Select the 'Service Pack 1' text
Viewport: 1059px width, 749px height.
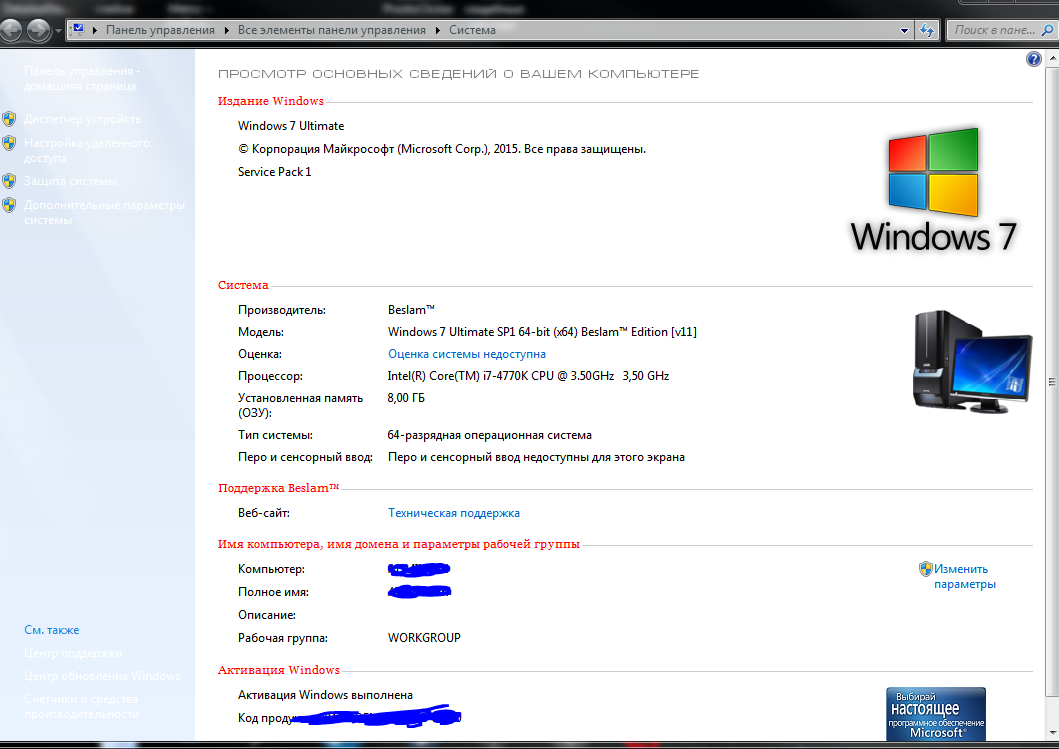274,172
